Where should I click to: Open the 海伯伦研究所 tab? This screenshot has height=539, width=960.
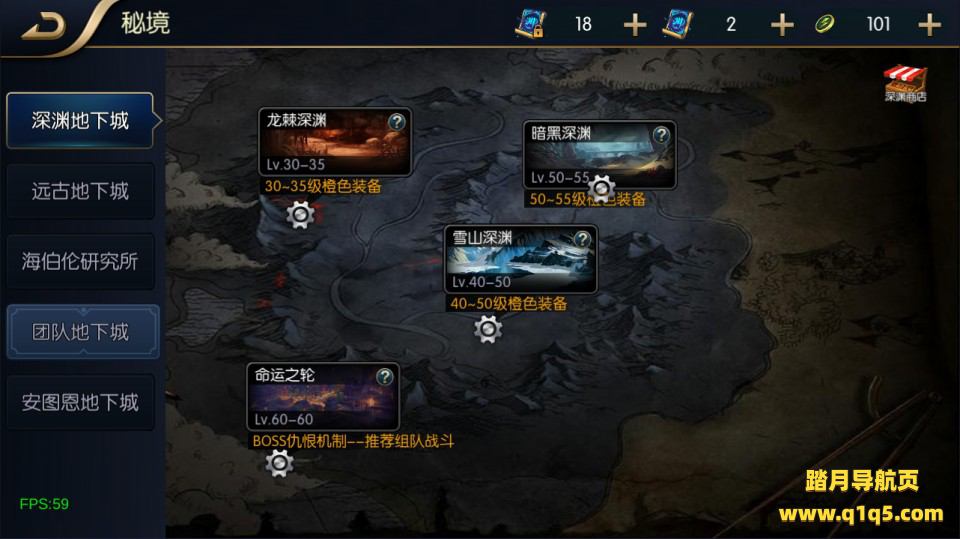[x=80, y=262]
